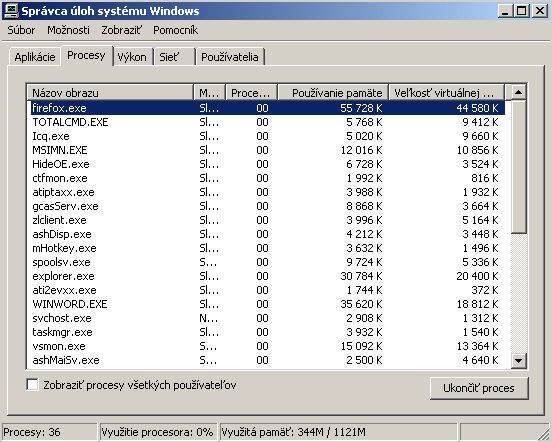Screen dimensions: 552x442
Task: Minimize the Task Manager window
Action: (505, 11)
